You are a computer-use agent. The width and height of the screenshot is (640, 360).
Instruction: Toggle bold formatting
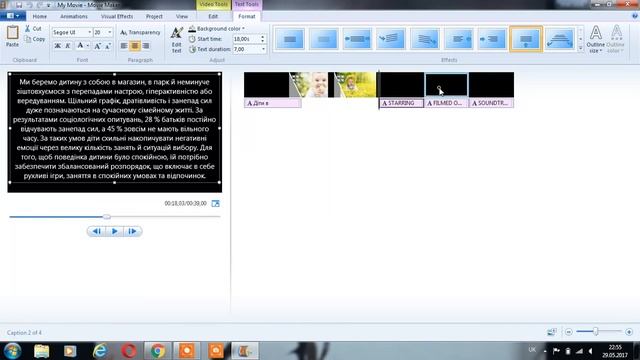(x=58, y=46)
